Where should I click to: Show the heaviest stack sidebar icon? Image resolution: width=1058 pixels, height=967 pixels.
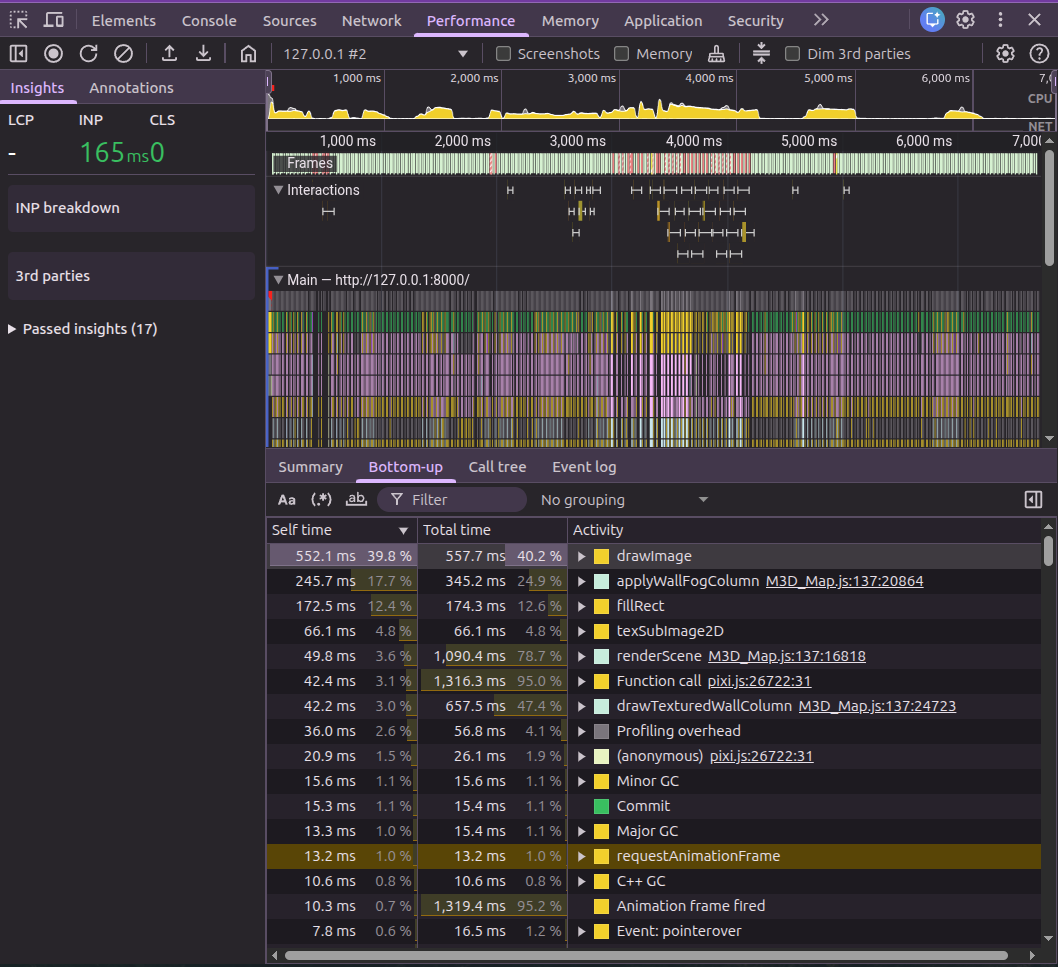click(1033, 499)
